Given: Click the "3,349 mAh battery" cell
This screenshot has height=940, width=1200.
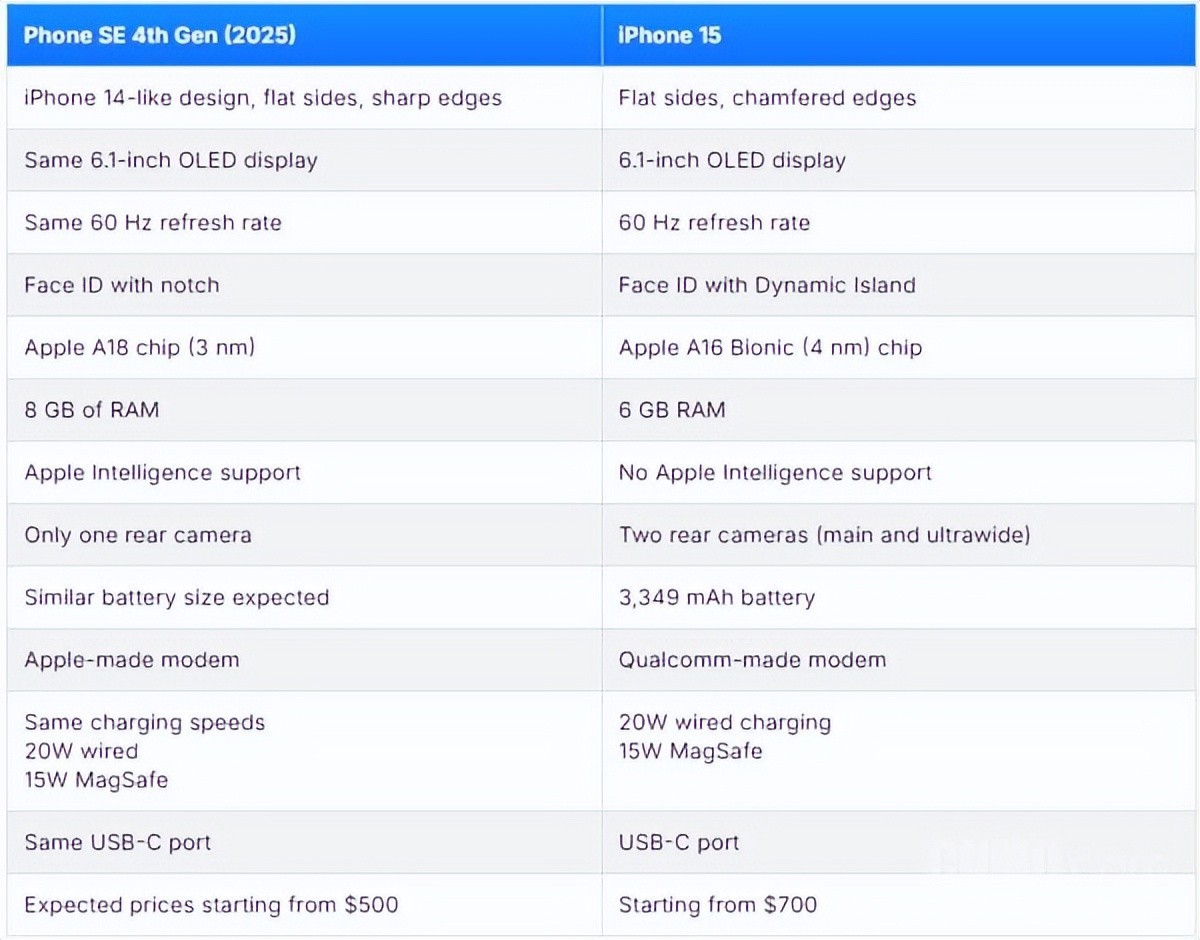Looking at the screenshot, I should (x=716, y=598).
